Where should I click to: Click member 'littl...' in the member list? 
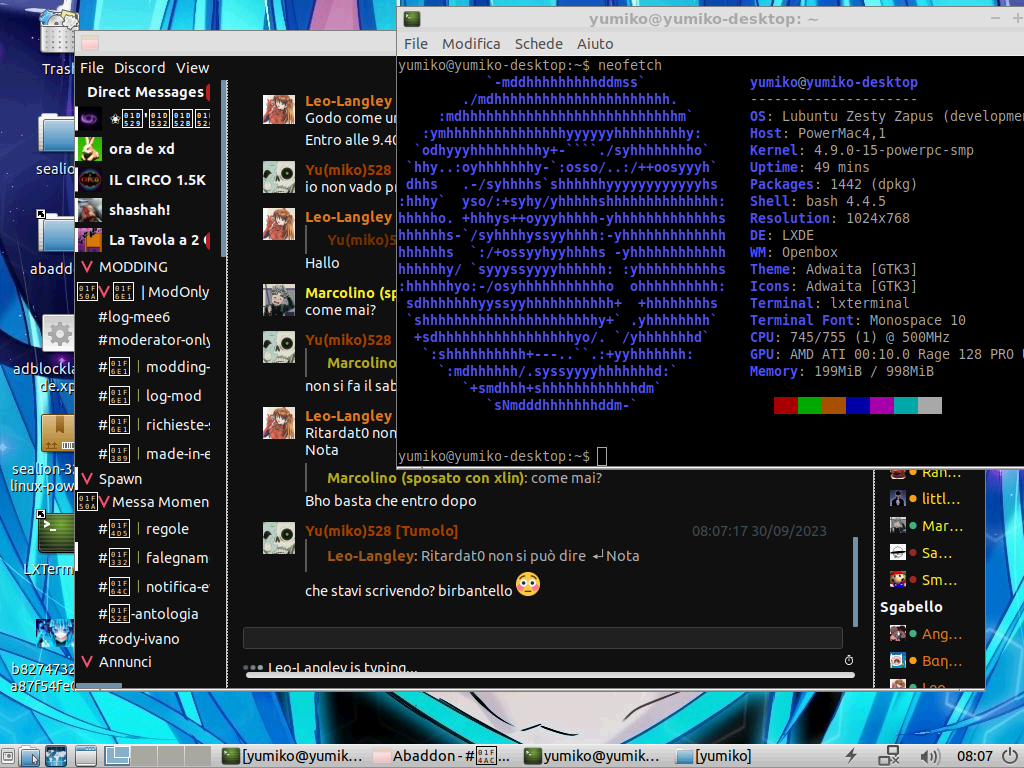tap(925, 499)
